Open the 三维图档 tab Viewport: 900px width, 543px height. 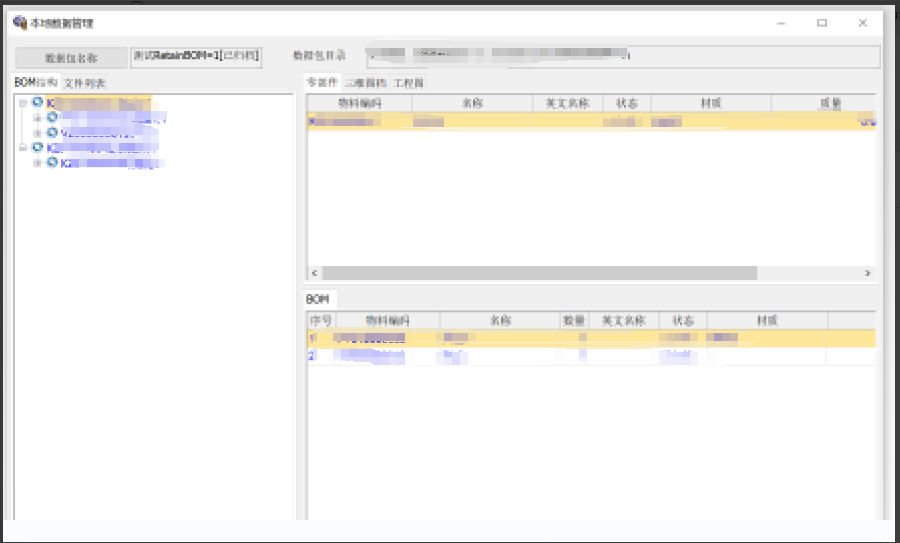tap(365, 83)
